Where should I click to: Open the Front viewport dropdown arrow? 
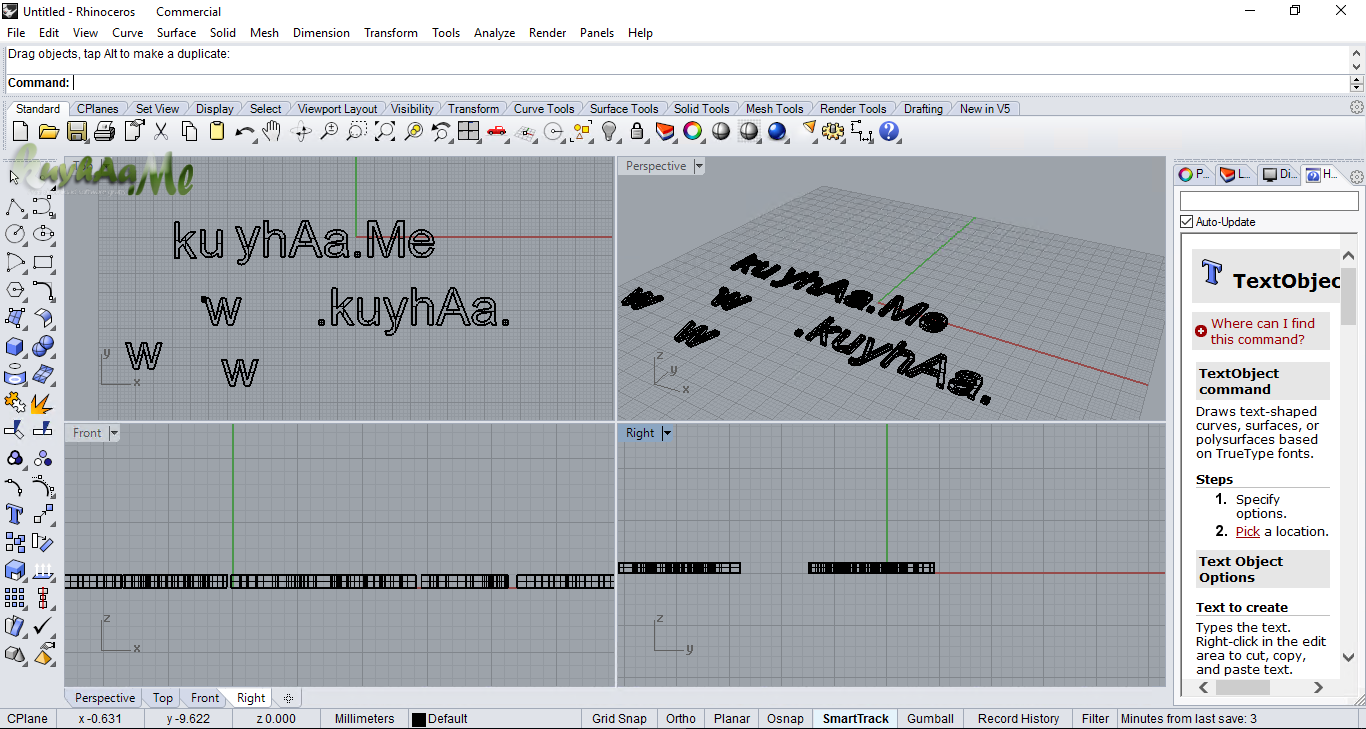pyautogui.click(x=114, y=433)
